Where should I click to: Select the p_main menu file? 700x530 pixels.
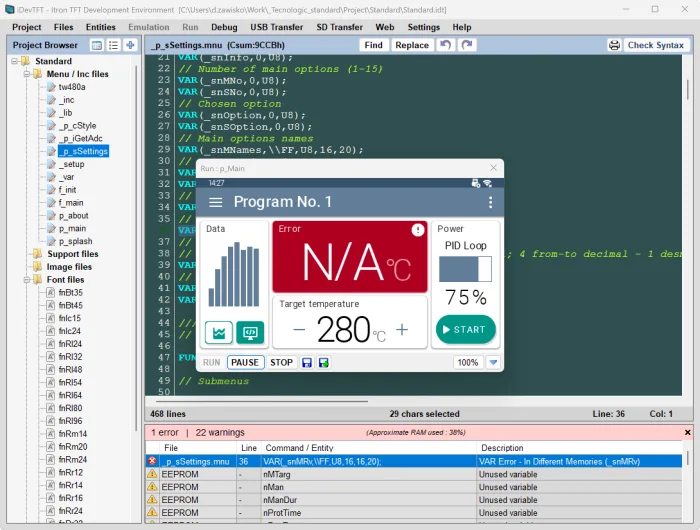[x=72, y=228]
